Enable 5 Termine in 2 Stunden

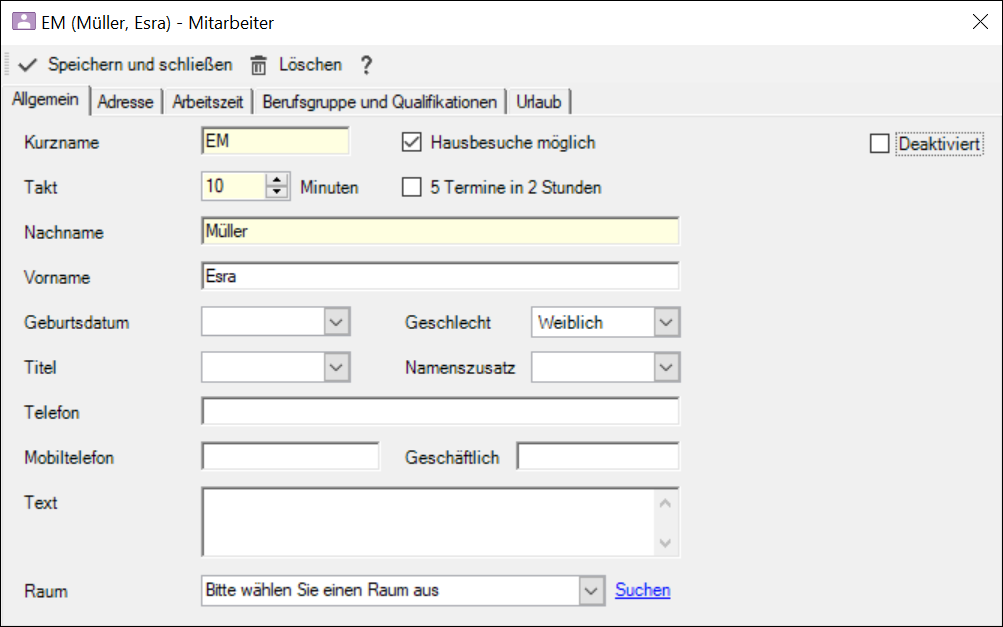coord(411,187)
